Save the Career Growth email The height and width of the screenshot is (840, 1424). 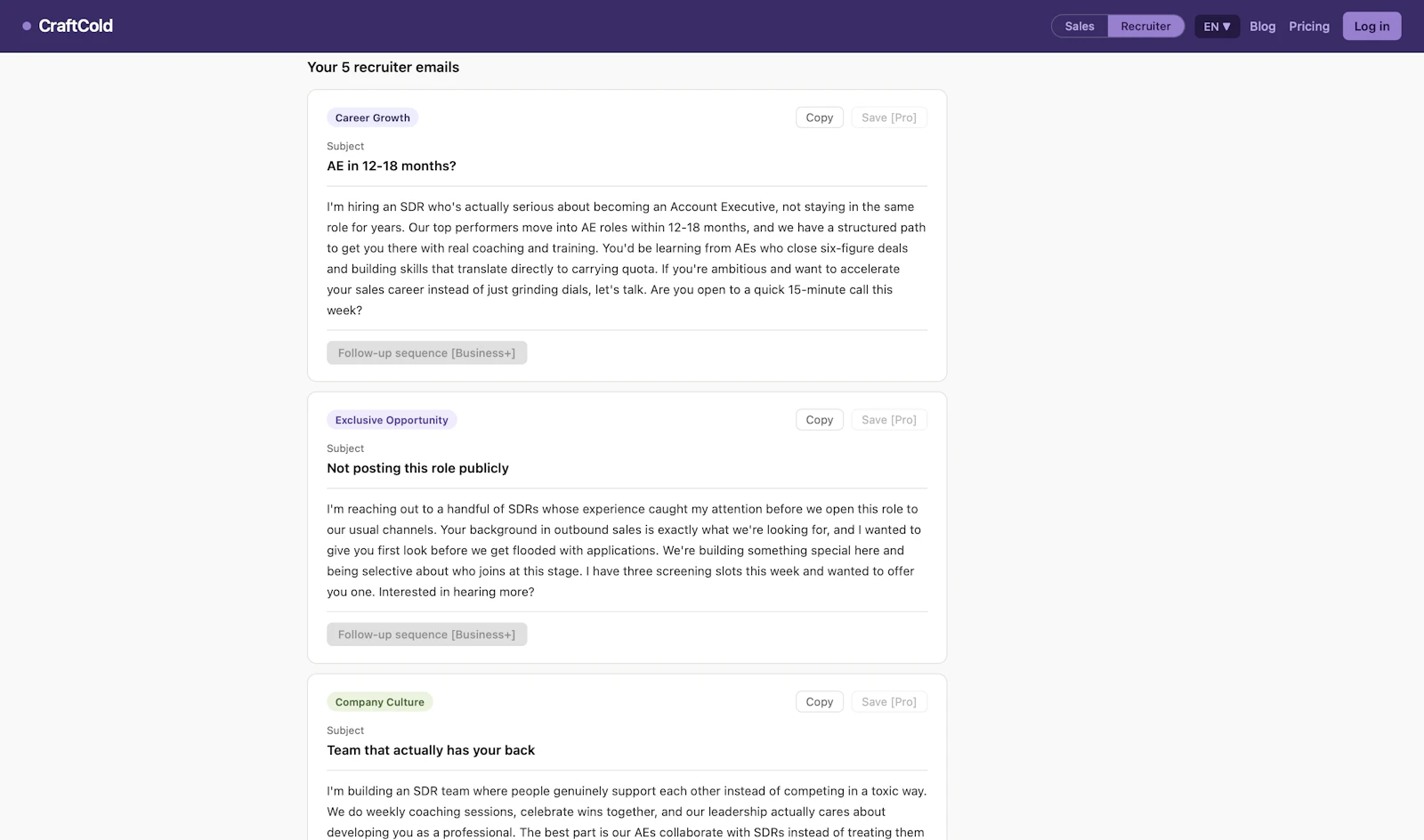click(889, 117)
